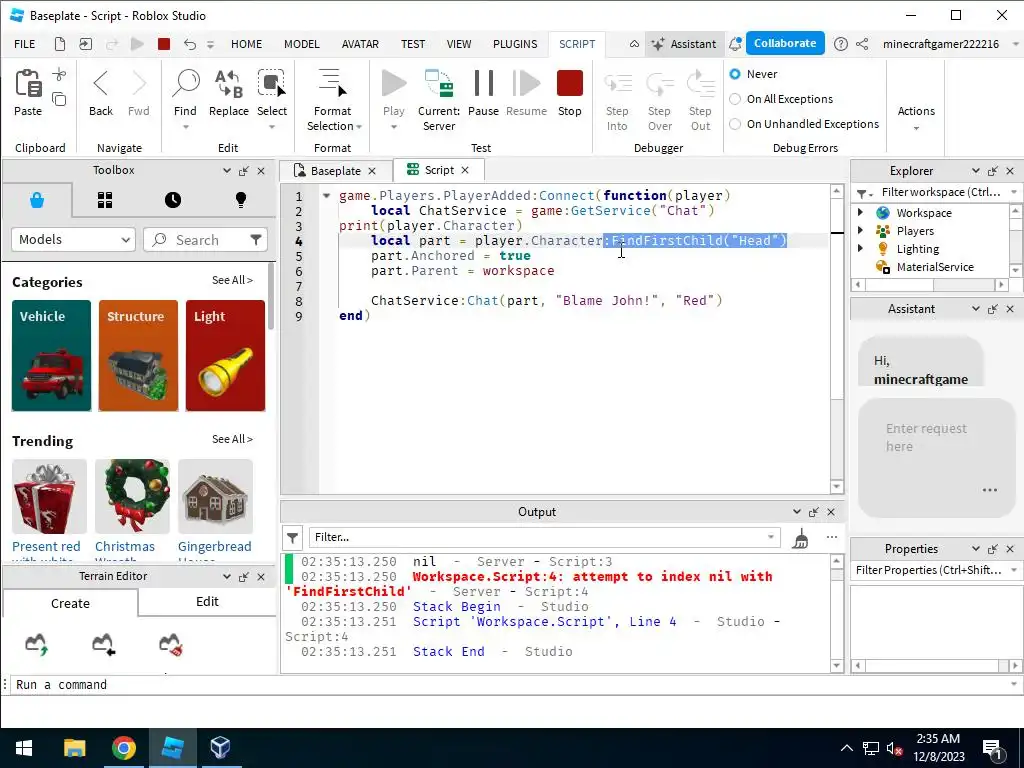Click the Collaborate button
This screenshot has height=768, width=1024.
(x=785, y=43)
